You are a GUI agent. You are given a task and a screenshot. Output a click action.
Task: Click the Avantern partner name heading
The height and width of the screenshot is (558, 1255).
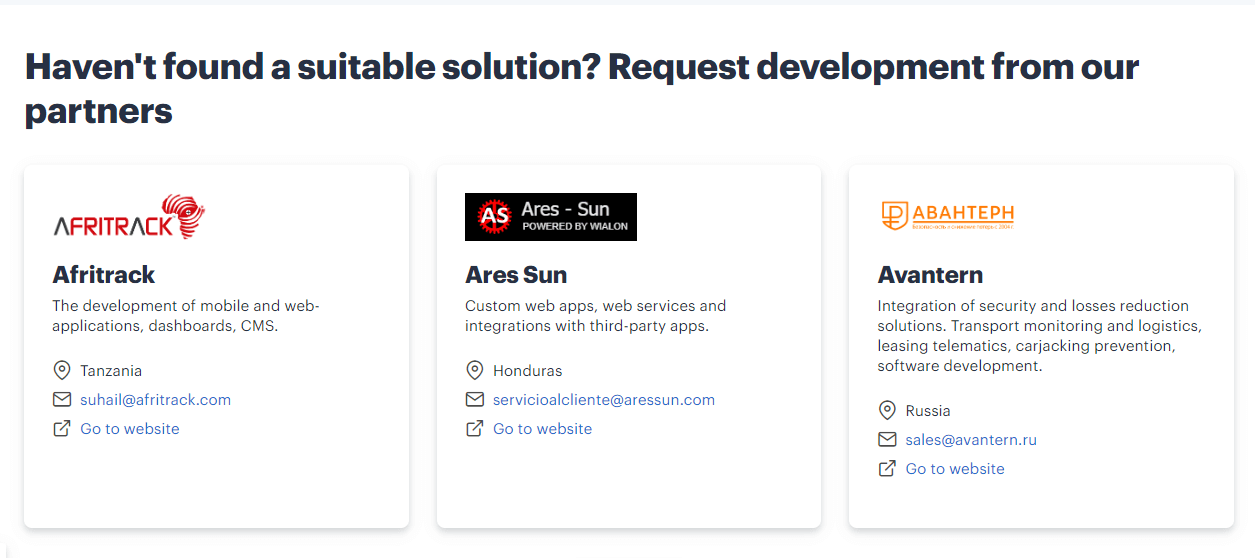coord(930,275)
